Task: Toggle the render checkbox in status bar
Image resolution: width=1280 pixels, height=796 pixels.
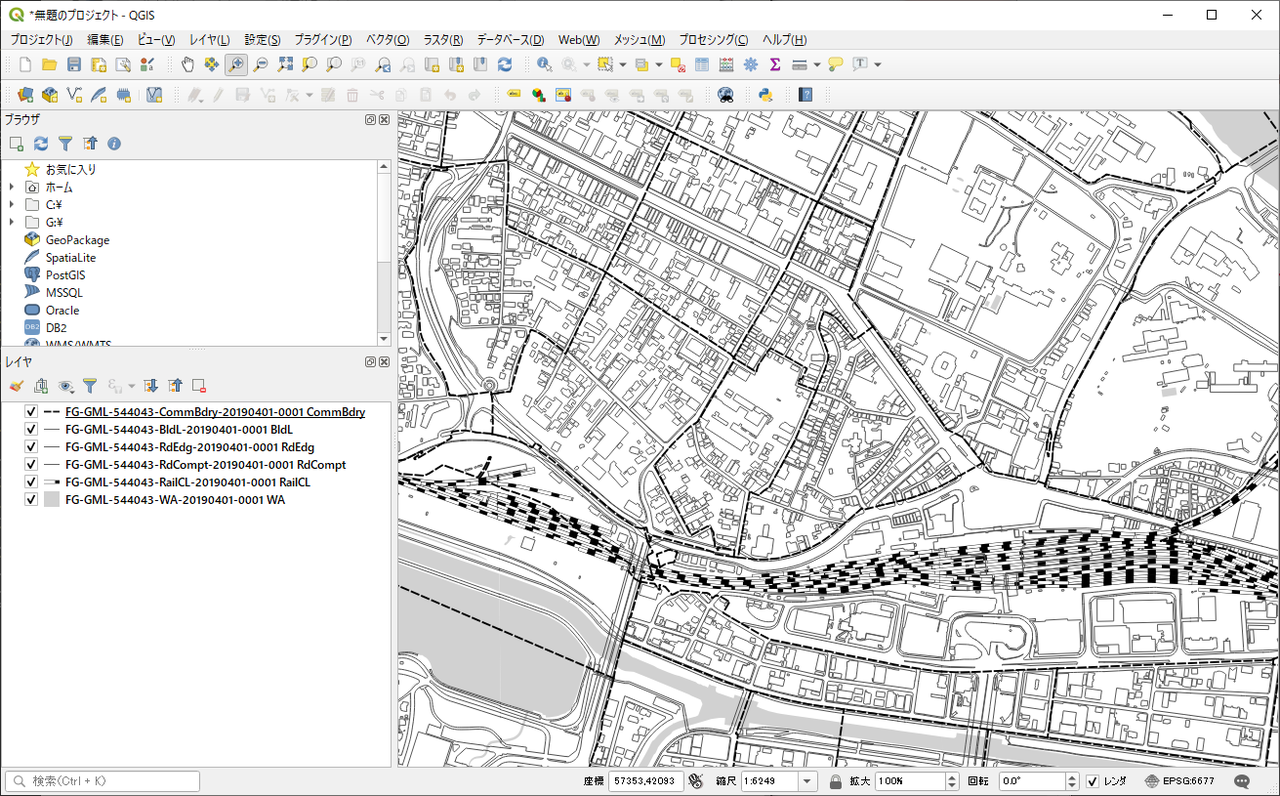Action: click(x=1092, y=781)
